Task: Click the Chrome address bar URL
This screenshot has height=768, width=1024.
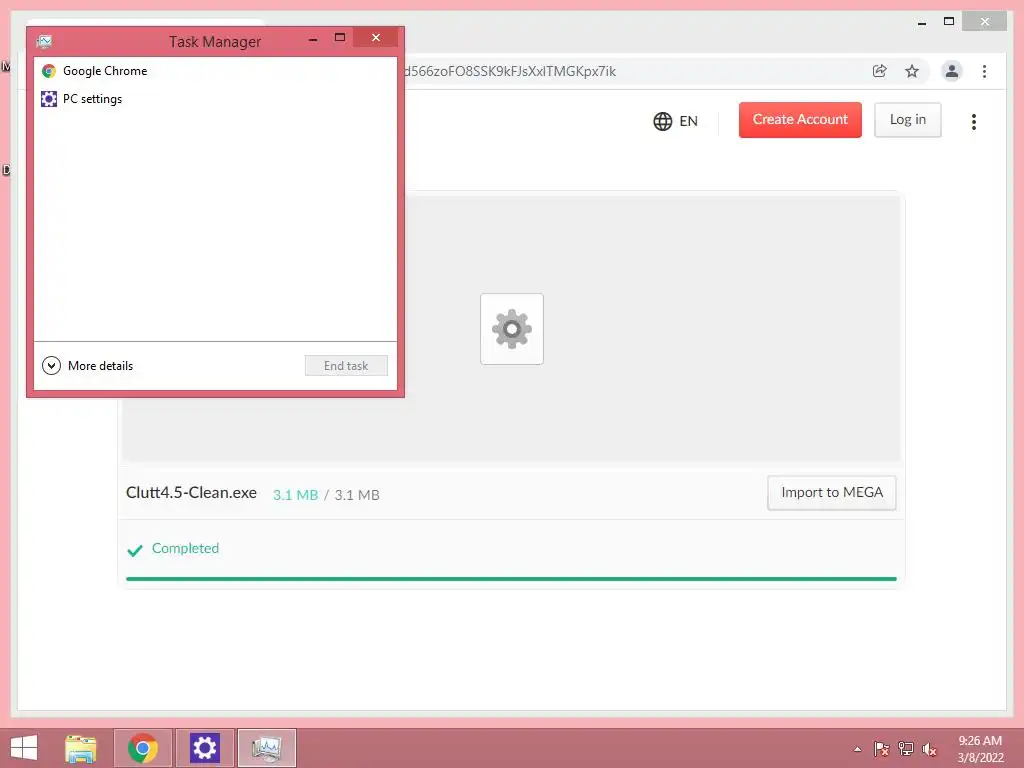Action: pyautogui.click(x=509, y=71)
